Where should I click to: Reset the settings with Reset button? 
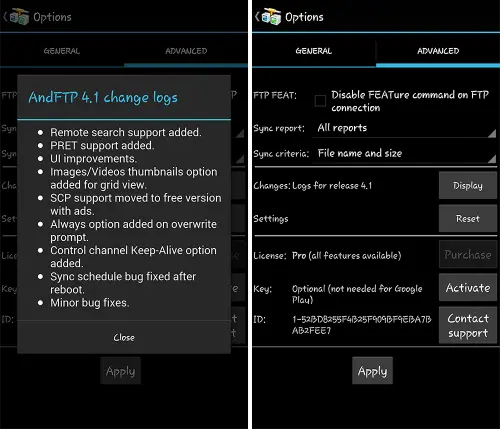pyautogui.click(x=468, y=219)
